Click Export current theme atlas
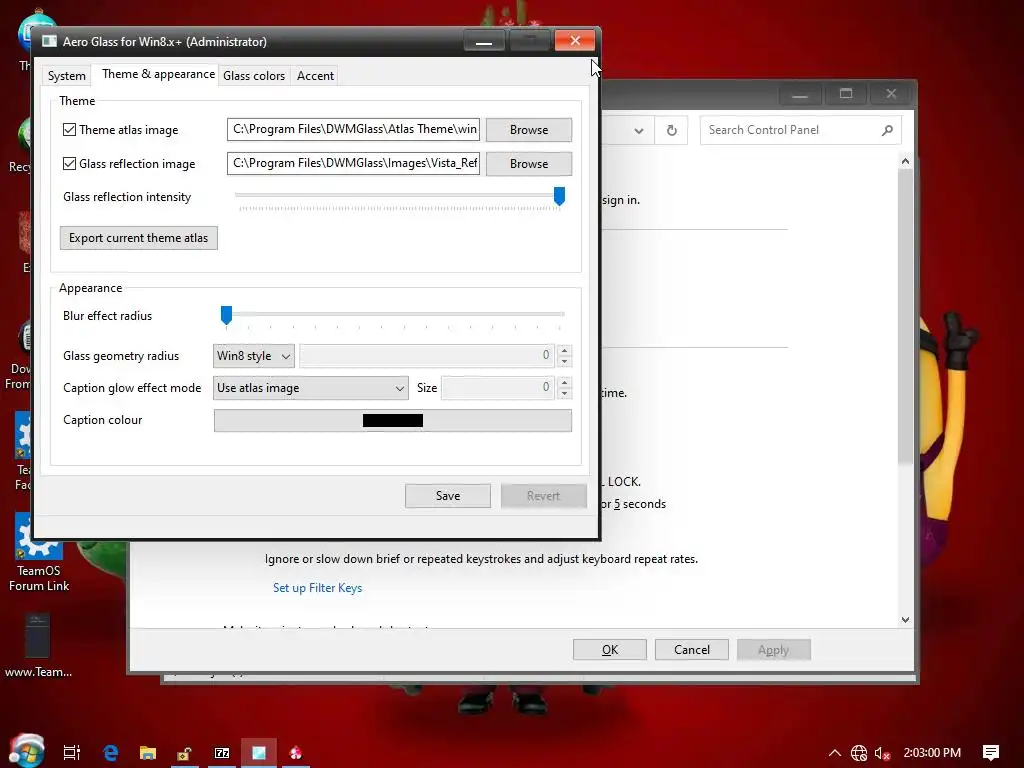Screen dimensions: 1024x768 138,238
